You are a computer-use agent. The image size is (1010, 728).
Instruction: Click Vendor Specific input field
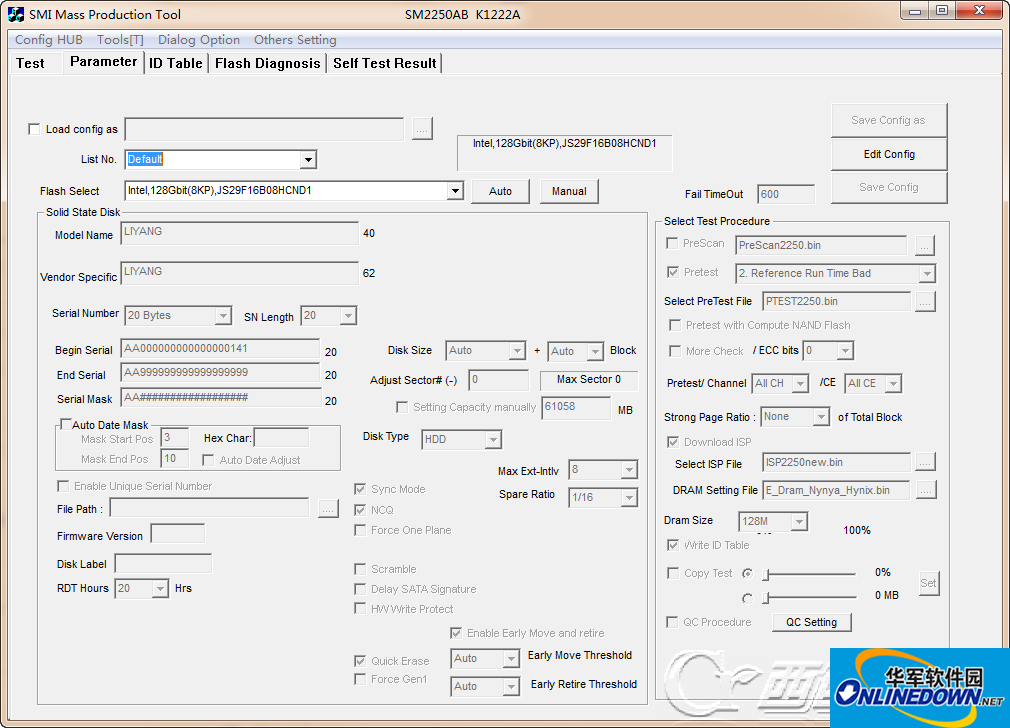pos(240,273)
